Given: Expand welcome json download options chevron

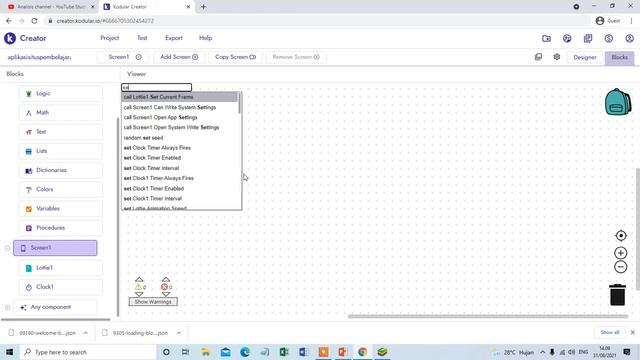Looking at the screenshot, I should 85,333.
